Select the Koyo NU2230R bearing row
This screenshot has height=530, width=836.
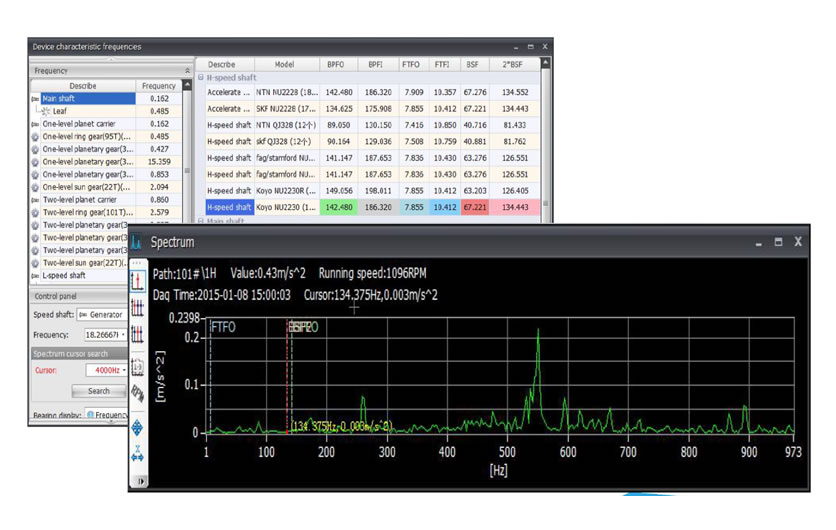click(x=372, y=191)
